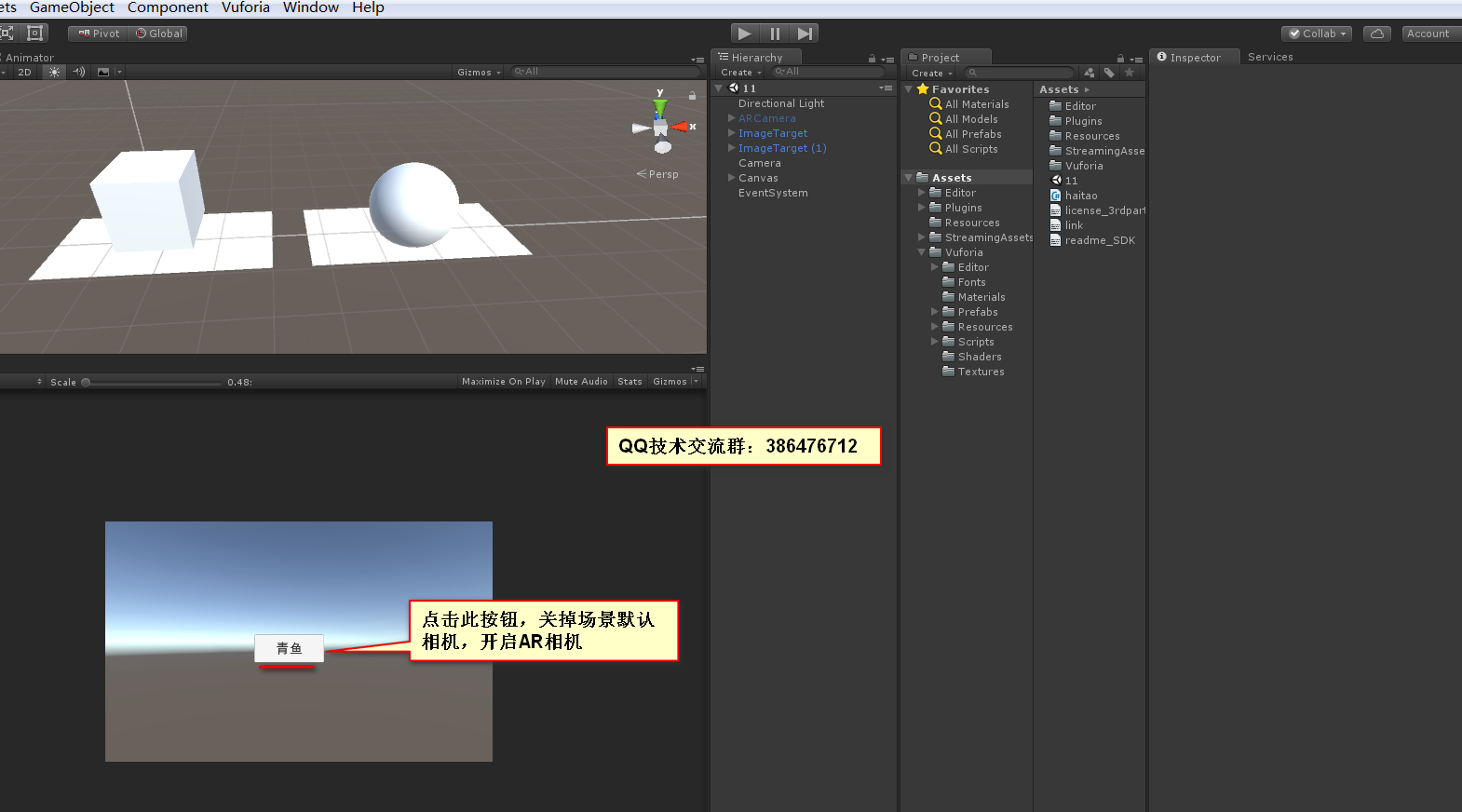
Task: Pause the game with the Pause button
Action: point(775,34)
